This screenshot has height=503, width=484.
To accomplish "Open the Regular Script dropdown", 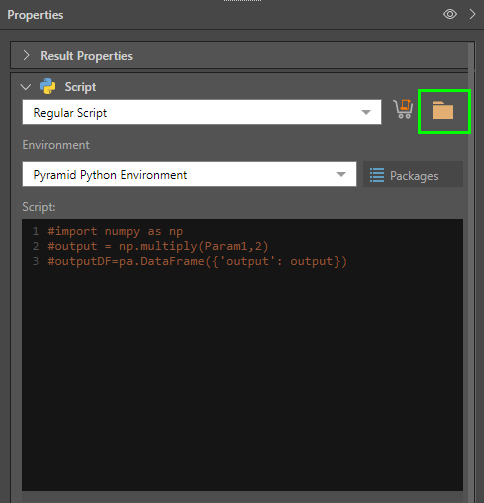I will pos(202,112).
